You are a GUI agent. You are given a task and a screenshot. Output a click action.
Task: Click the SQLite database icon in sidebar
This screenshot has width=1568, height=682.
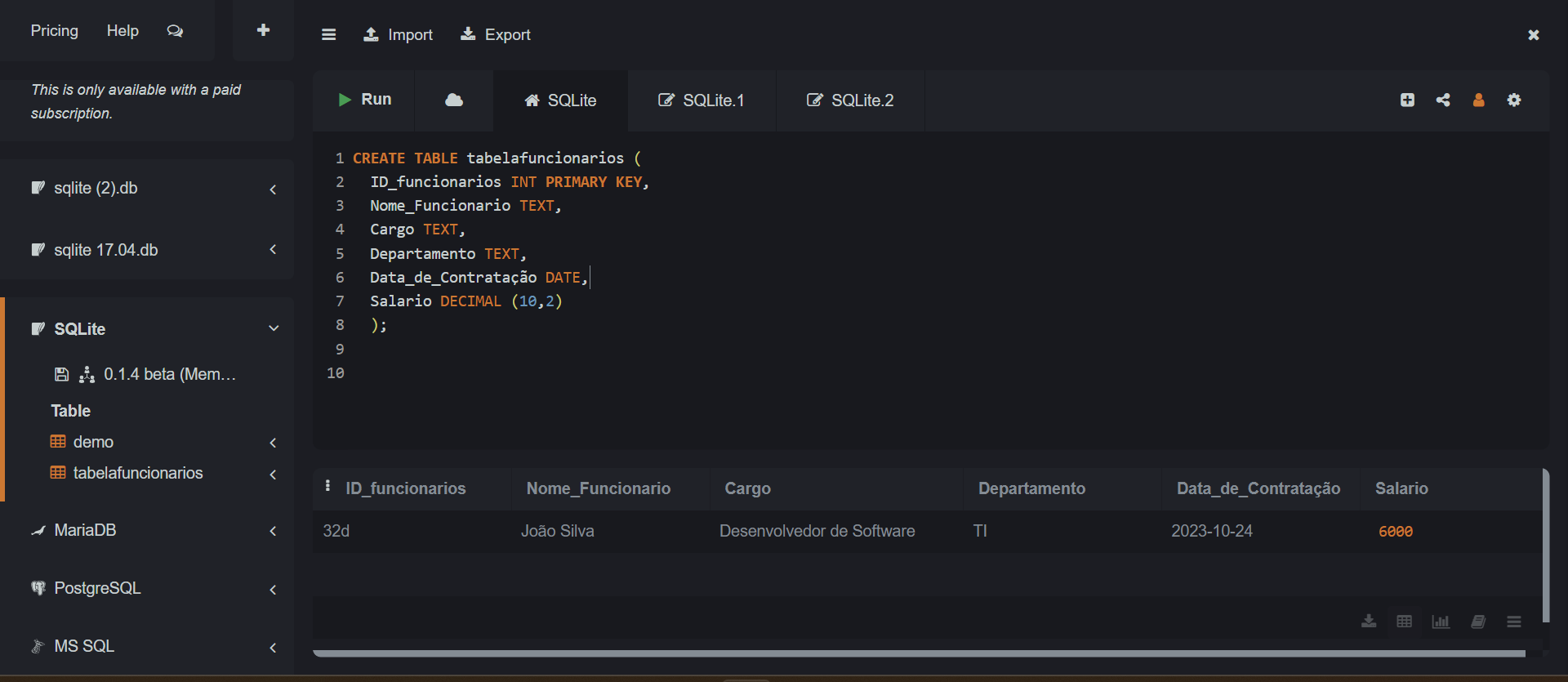click(x=38, y=328)
